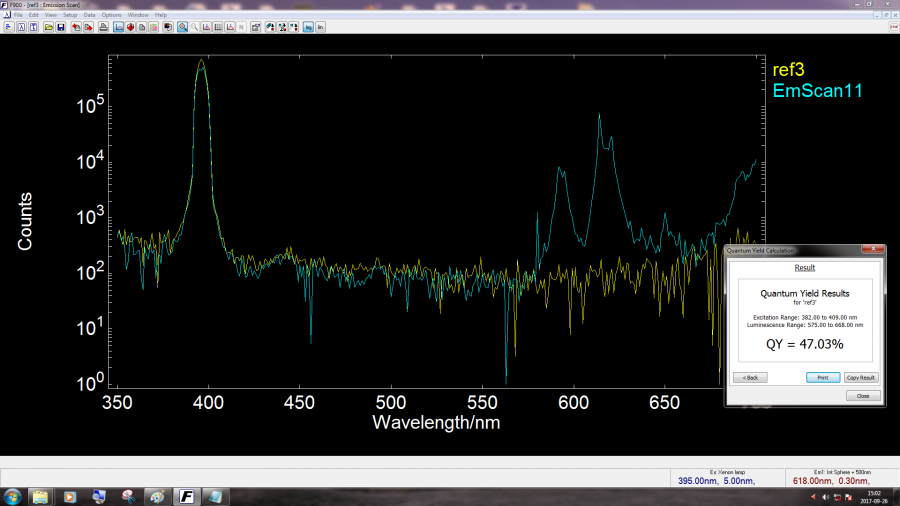Open the media player taskbar icon

point(69,496)
